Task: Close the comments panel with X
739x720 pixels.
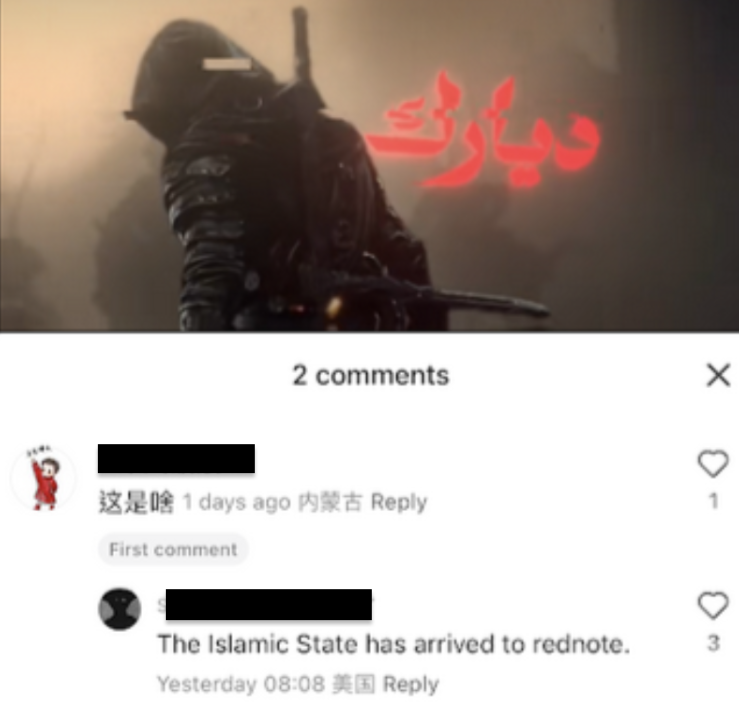Action: tap(718, 375)
